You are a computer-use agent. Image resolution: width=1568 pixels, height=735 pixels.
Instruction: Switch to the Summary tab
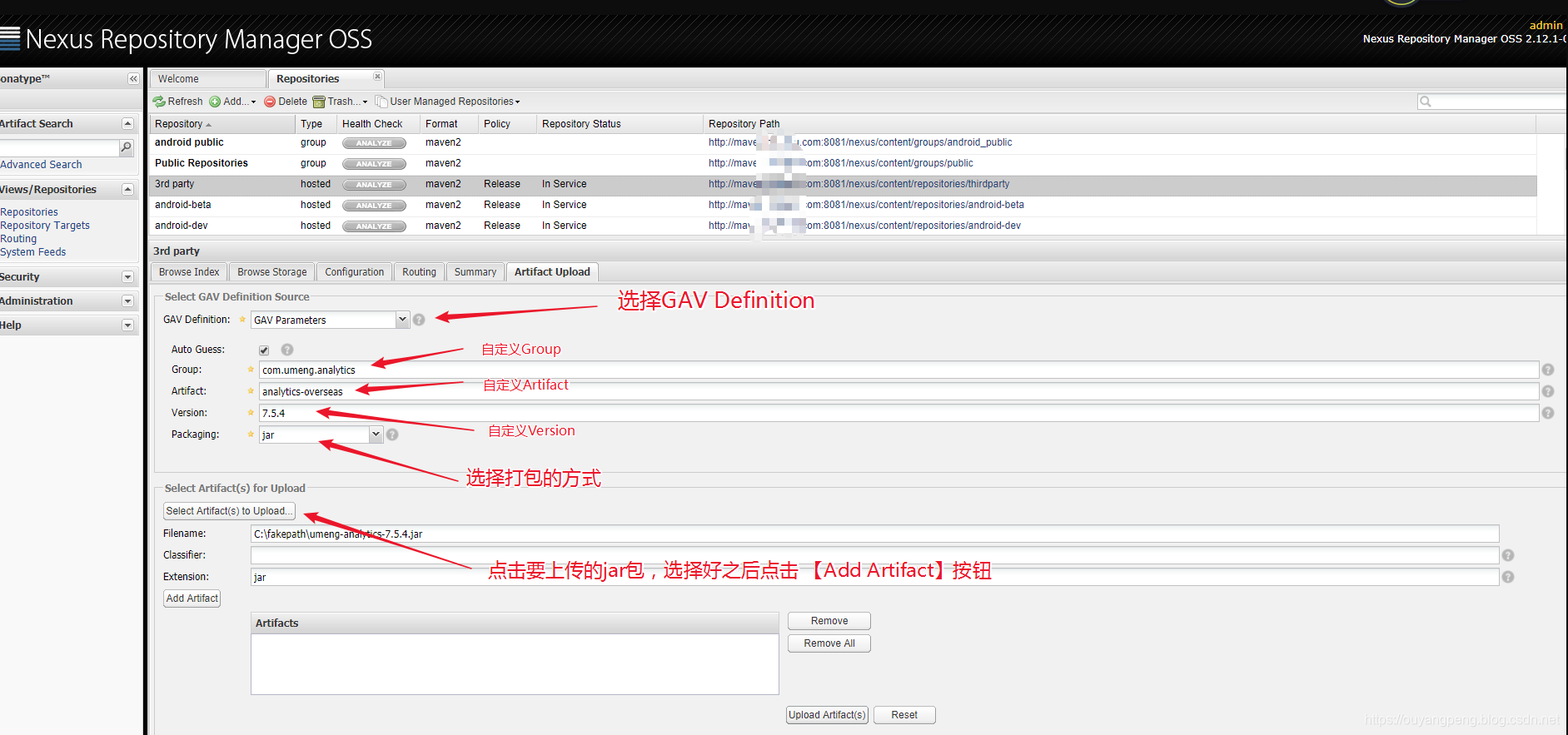(x=475, y=272)
